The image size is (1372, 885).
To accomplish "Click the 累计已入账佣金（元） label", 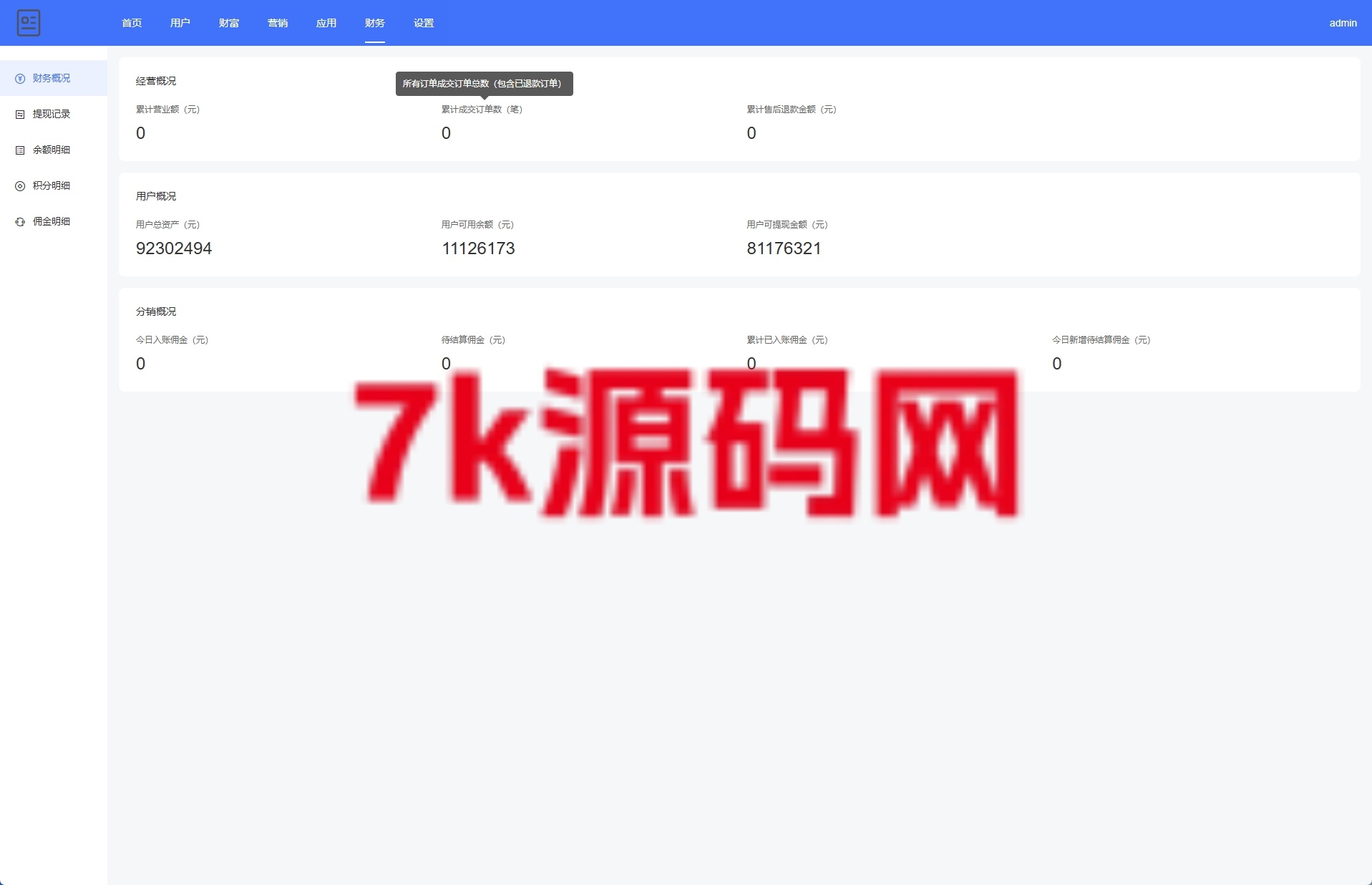I will tap(787, 340).
